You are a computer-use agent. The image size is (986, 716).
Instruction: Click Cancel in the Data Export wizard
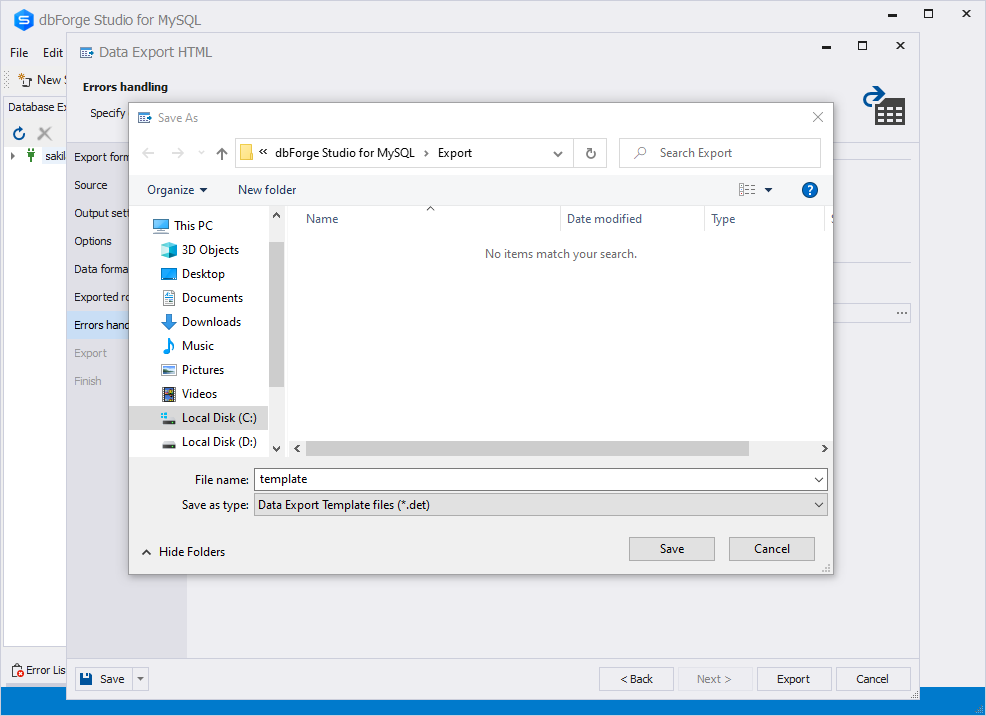[x=873, y=679]
